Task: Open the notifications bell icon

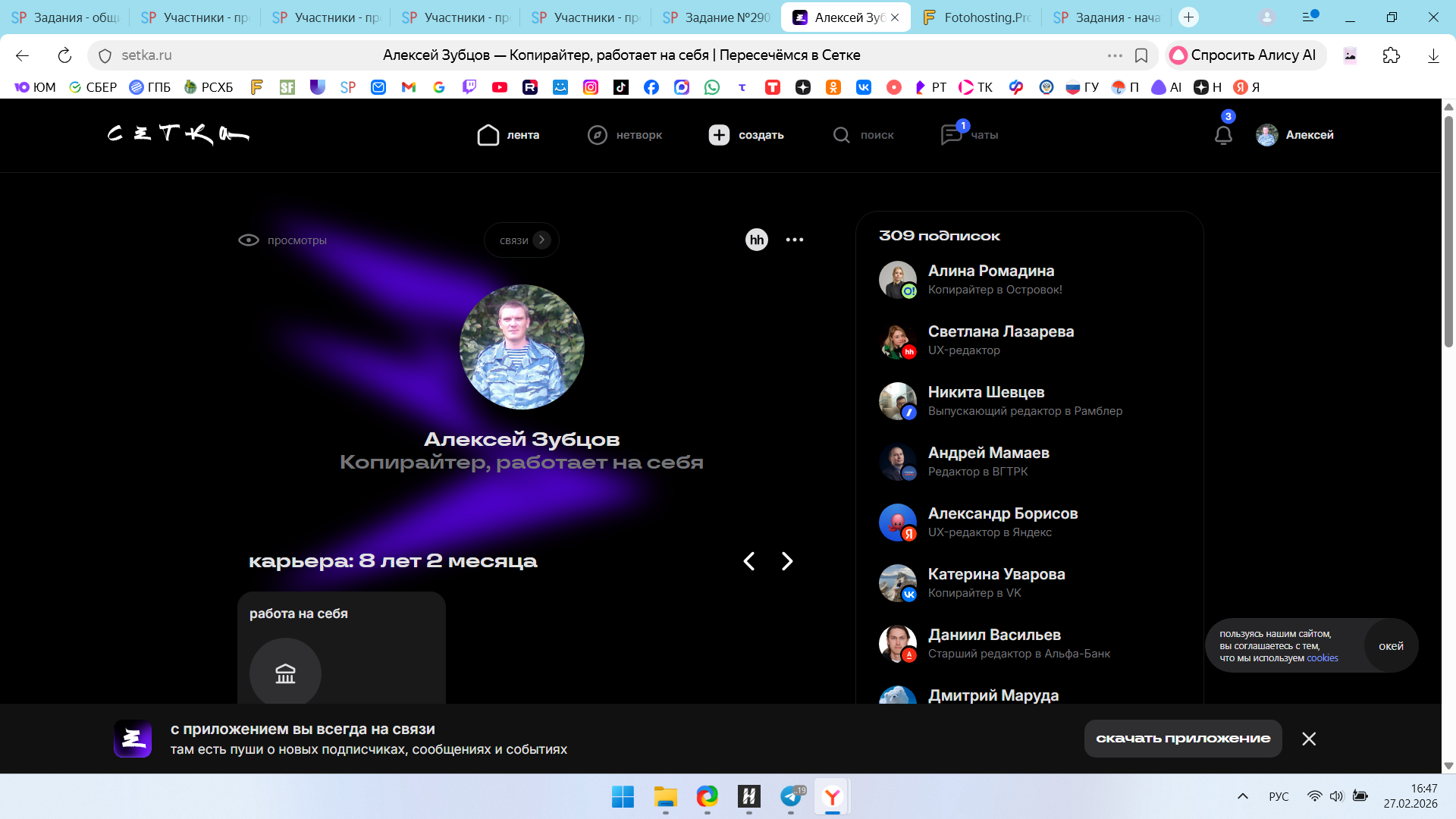Action: click(x=1223, y=136)
